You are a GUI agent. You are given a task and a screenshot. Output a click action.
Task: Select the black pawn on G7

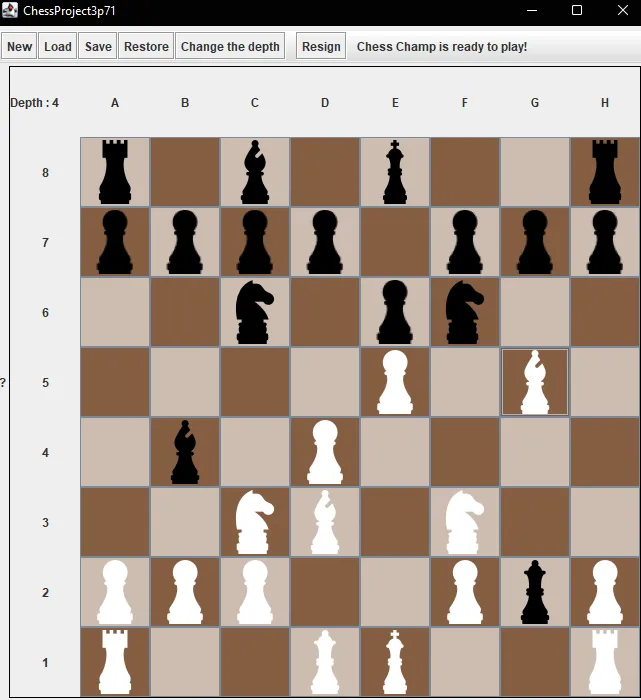535,242
